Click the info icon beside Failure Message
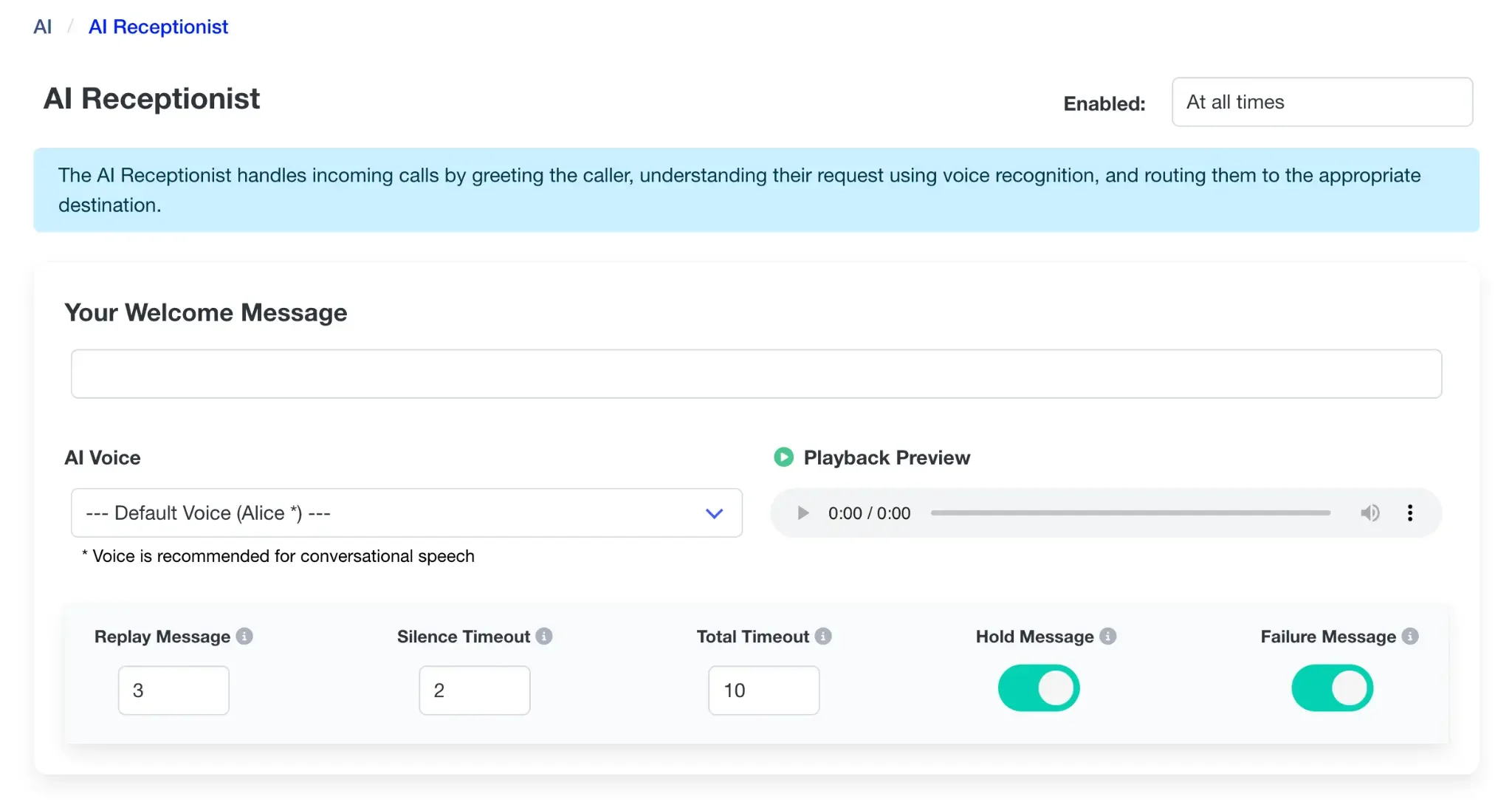Screen dimensions: 1512x802 [1411, 636]
